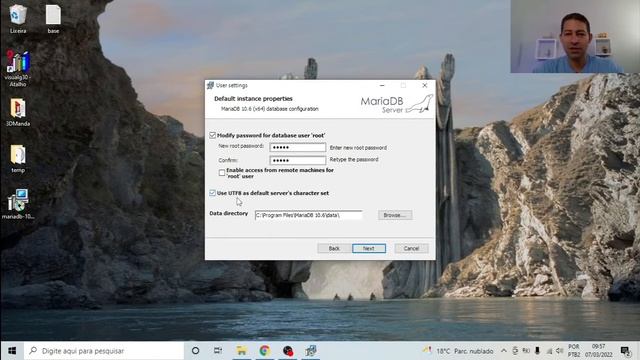640x360 pixels.
Task: Open the notification center icon
Action: coord(625,351)
